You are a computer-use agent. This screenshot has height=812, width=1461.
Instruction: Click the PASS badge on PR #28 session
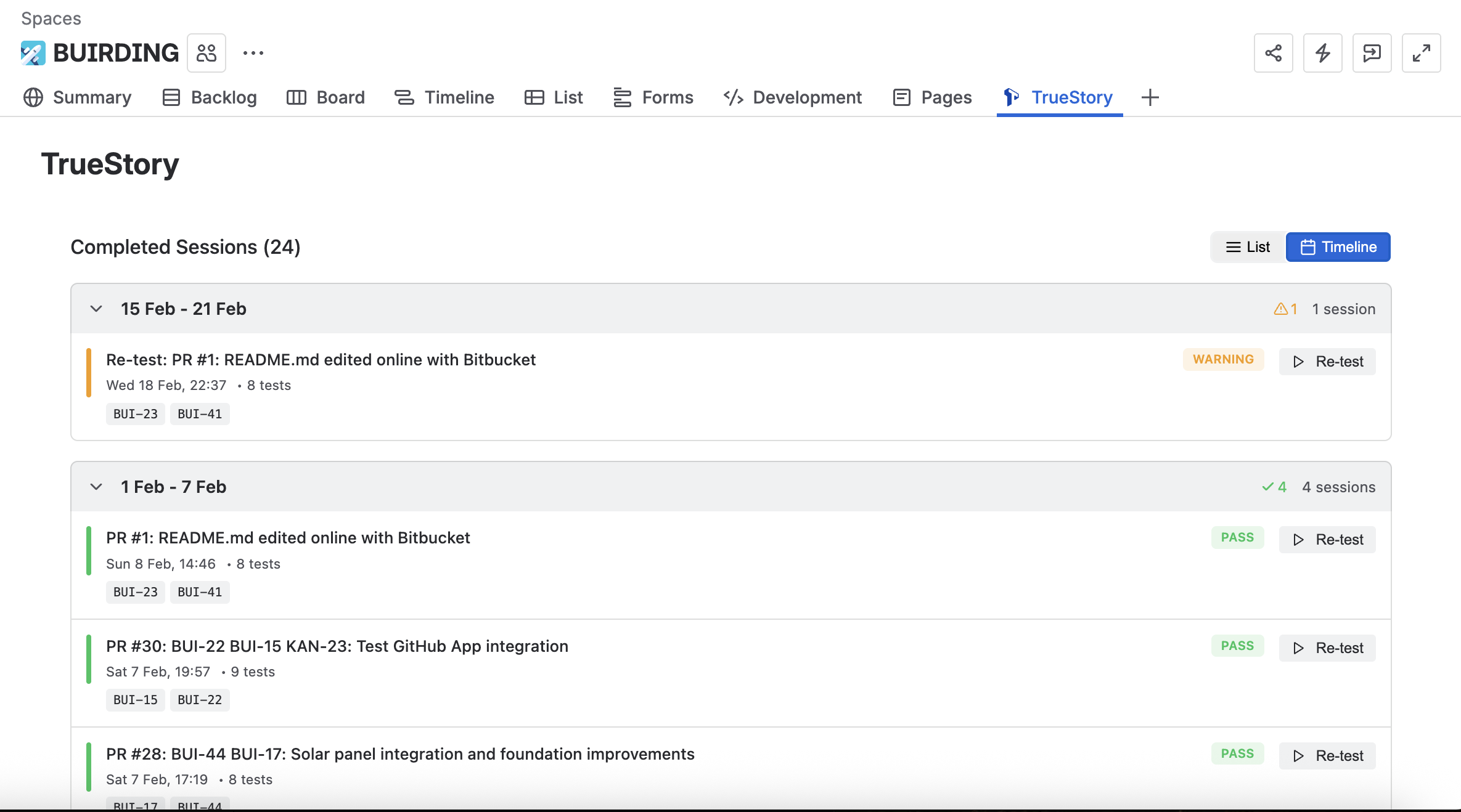coord(1237,753)
